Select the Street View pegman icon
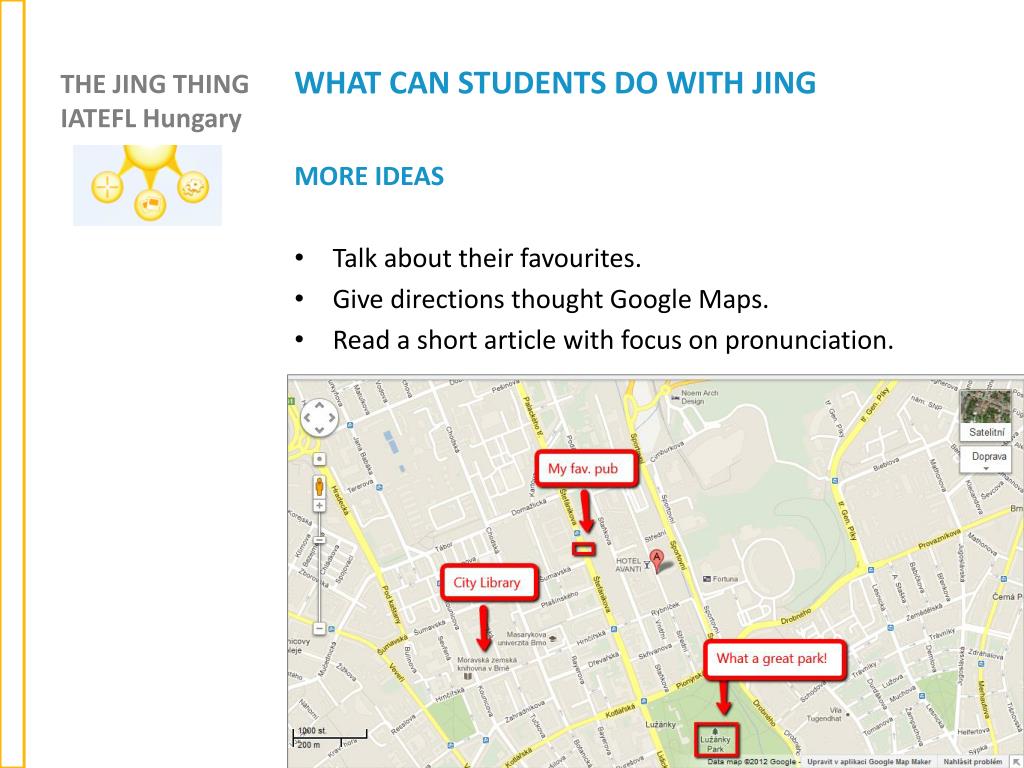 (319, 487)
